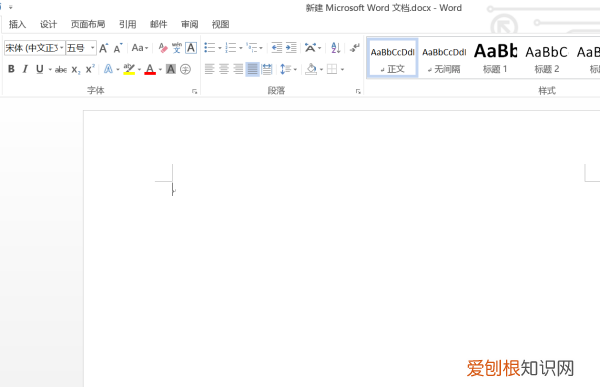600x387 pixels.
Task: Apply text highlight color
Action: pyautogui.click(x=129, y=69)
